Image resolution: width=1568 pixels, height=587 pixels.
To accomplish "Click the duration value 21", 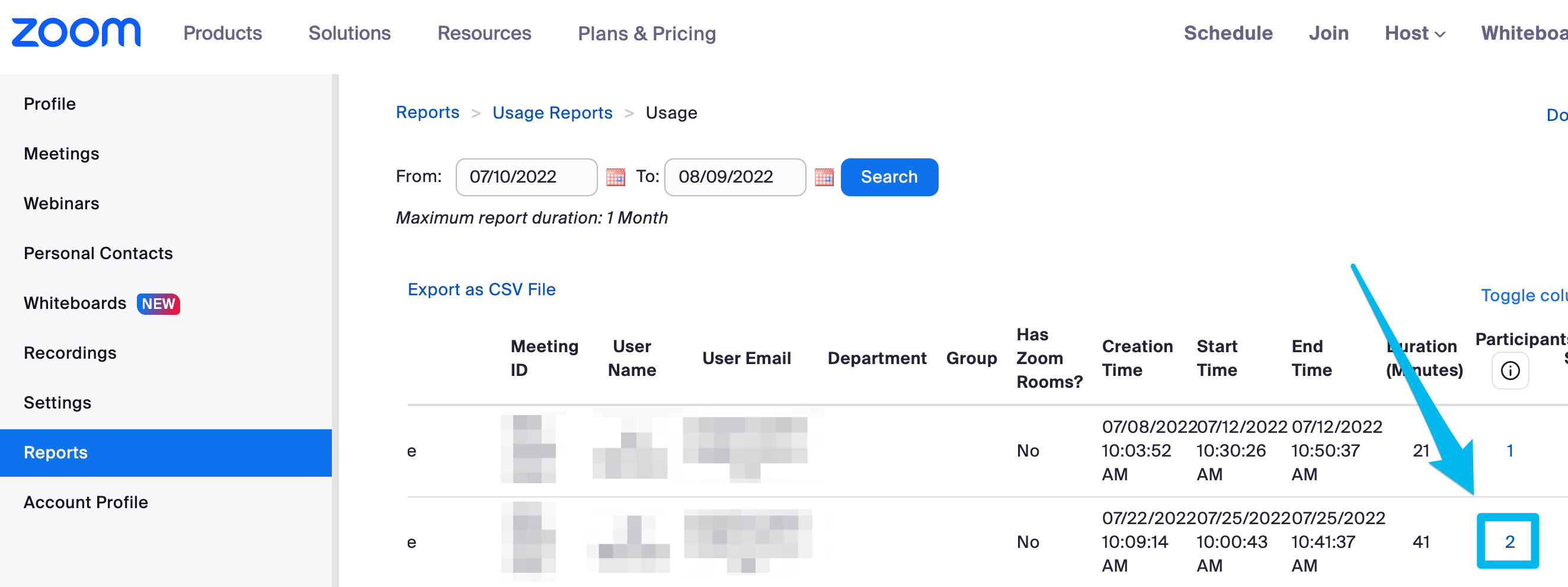I will click(x=1421, y=451).
